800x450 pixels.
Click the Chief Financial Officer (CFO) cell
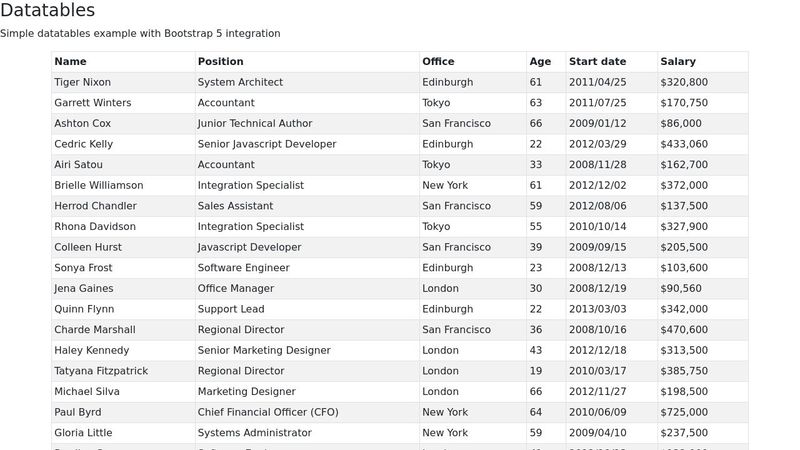pyautogui.click(x=307, y=412)
